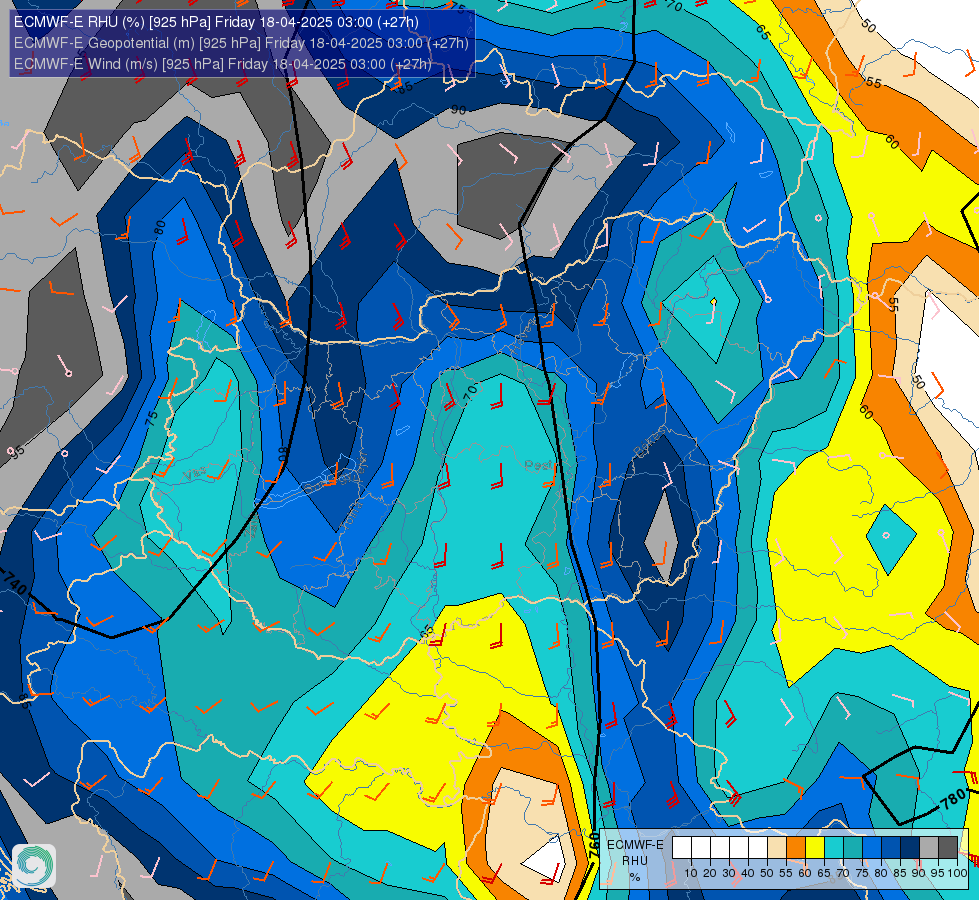The image size is (979, 900).
Task: Pick the light gray 90–95 legend swatch
Action: click(929, 848)
